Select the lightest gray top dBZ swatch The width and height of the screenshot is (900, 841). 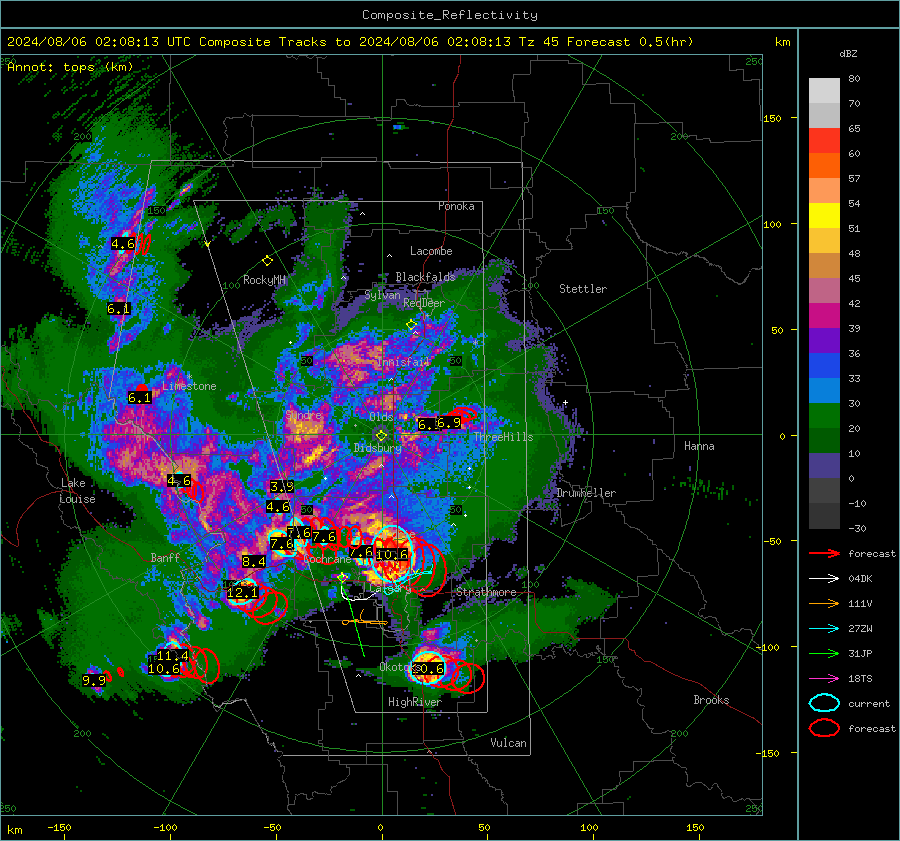pyautogui.click(x=824, y=91)
